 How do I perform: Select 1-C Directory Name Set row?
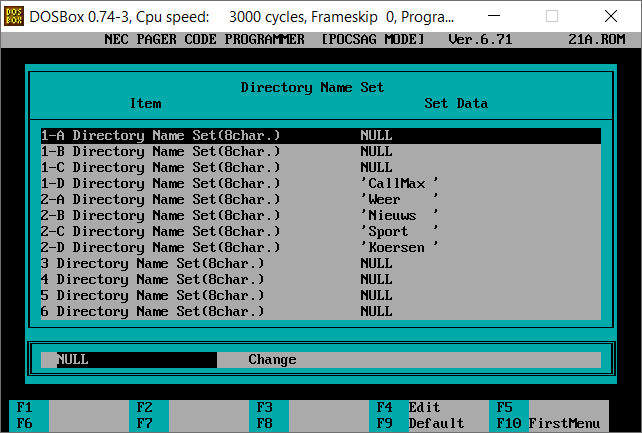320,167
